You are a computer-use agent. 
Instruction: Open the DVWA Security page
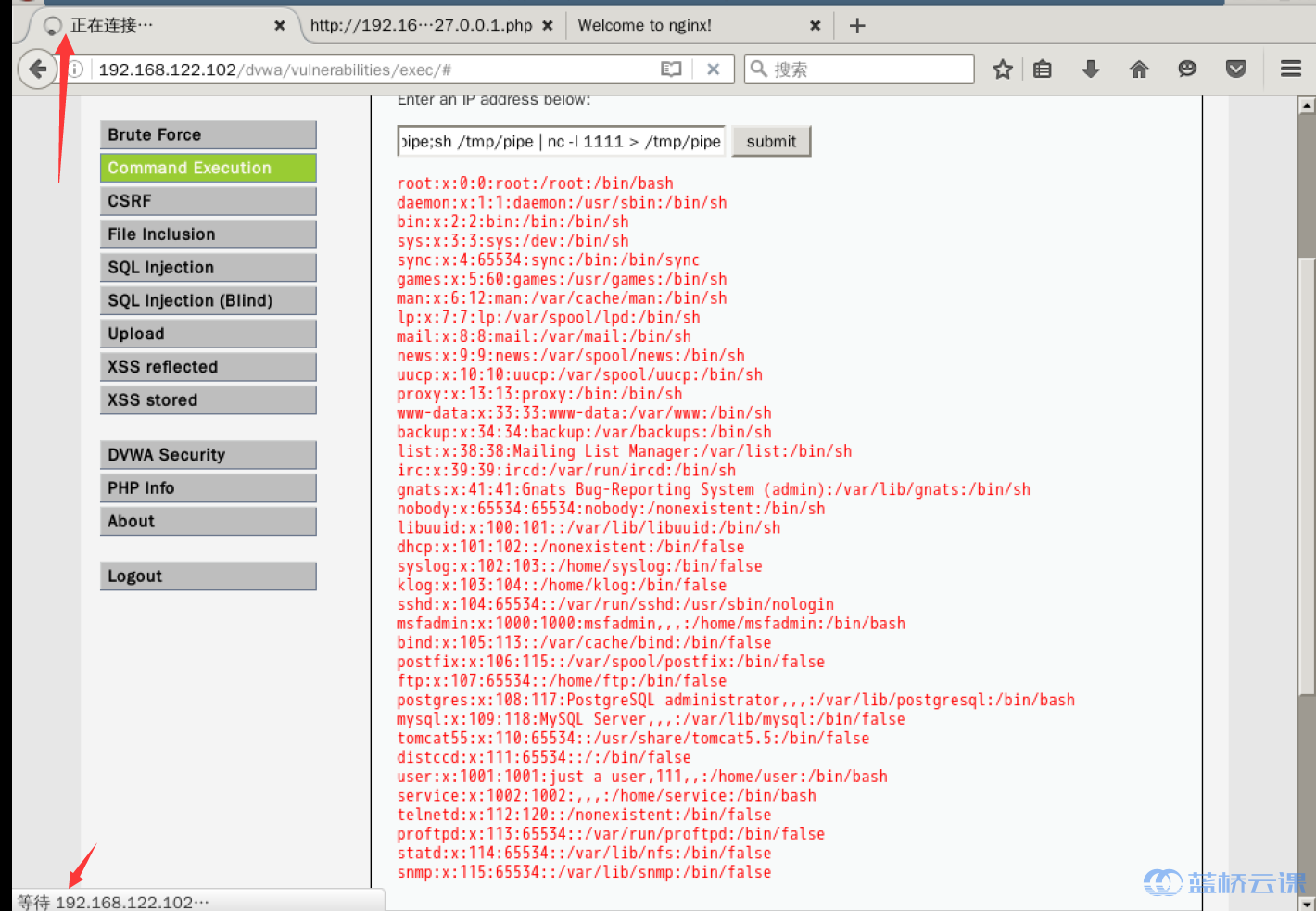coord(209,455)
